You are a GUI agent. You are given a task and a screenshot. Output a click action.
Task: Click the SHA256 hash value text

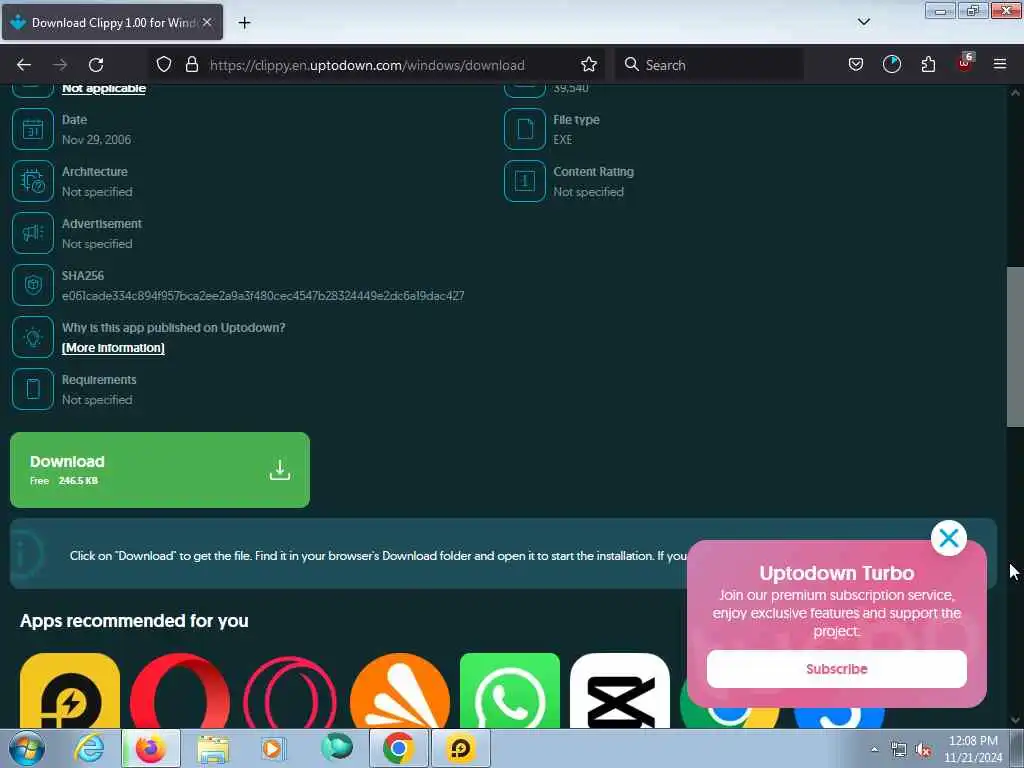coord(263,296)
